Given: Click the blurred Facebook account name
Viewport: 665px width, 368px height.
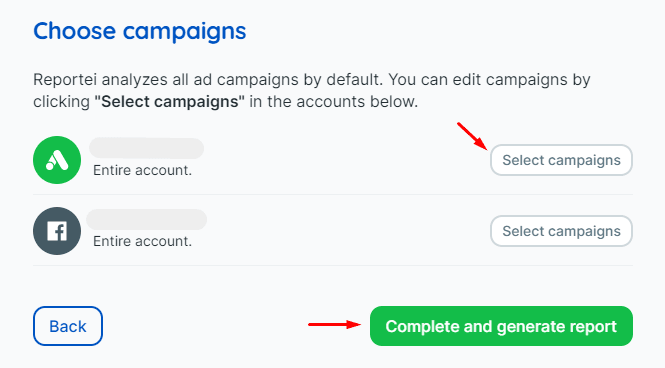Looking at the screenshot, I should pyautogui.click(x=146, y=220).
